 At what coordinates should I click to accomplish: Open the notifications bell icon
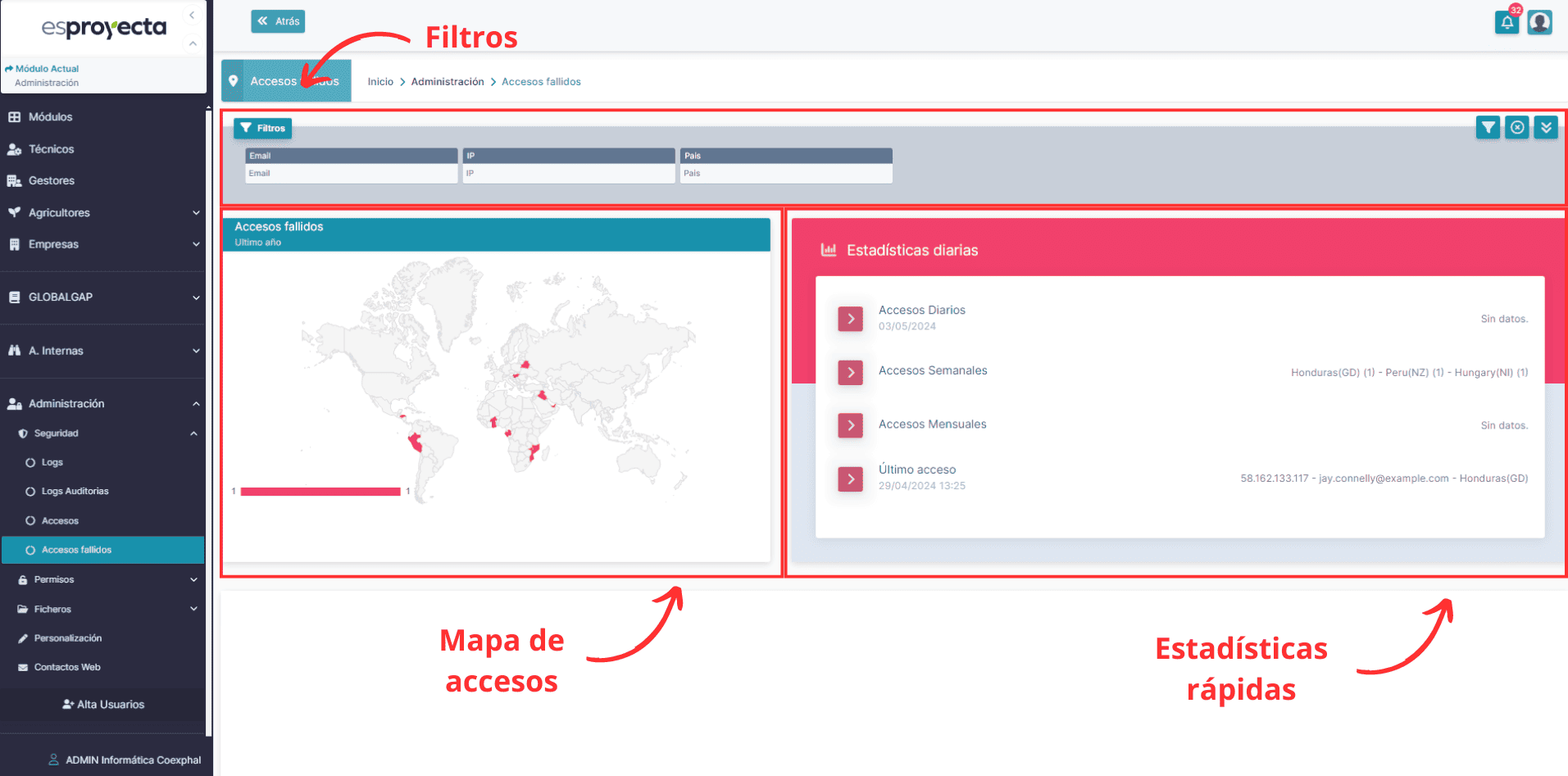point(1507,23)
